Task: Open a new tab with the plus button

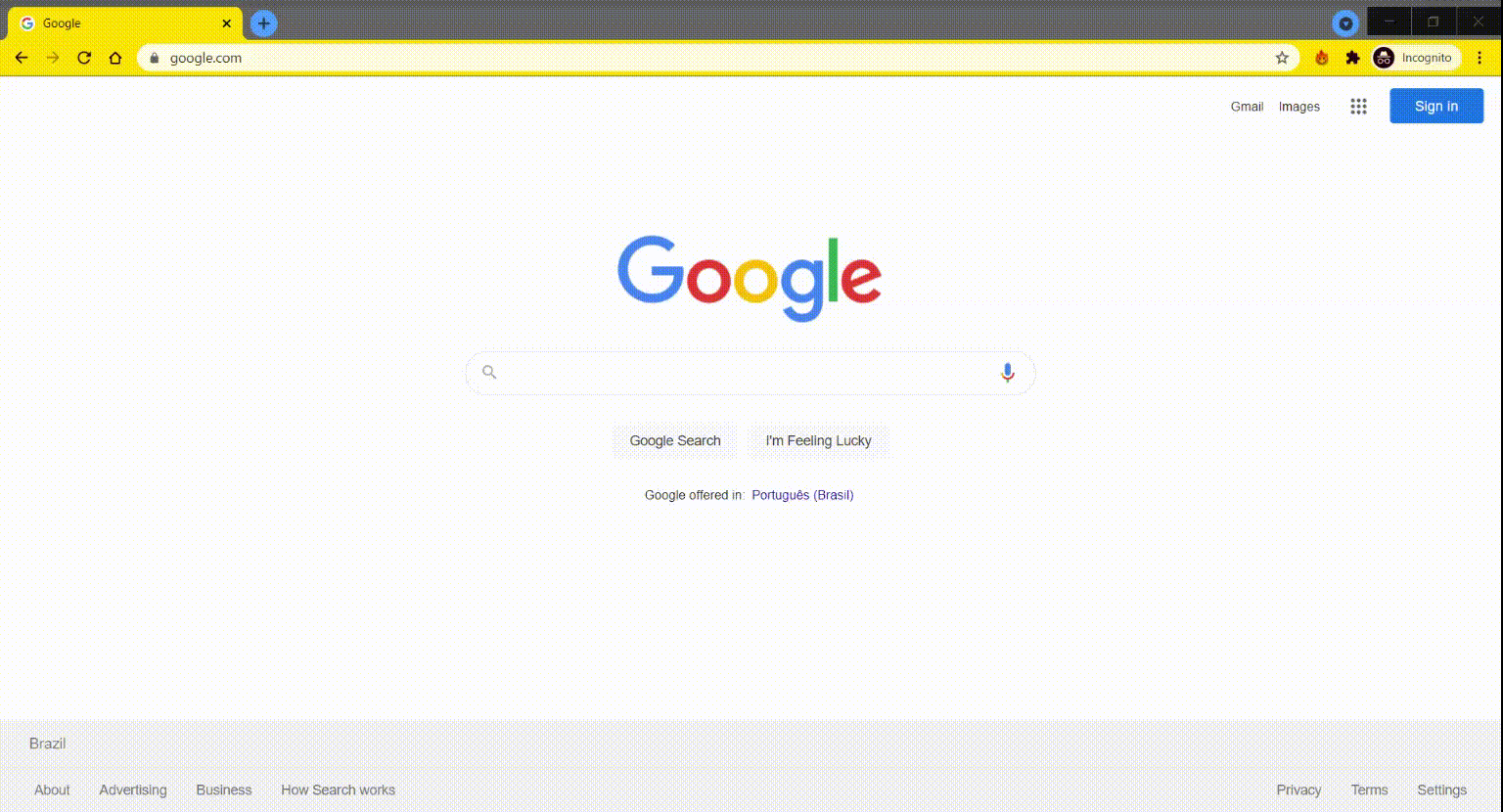Action: 263,23
